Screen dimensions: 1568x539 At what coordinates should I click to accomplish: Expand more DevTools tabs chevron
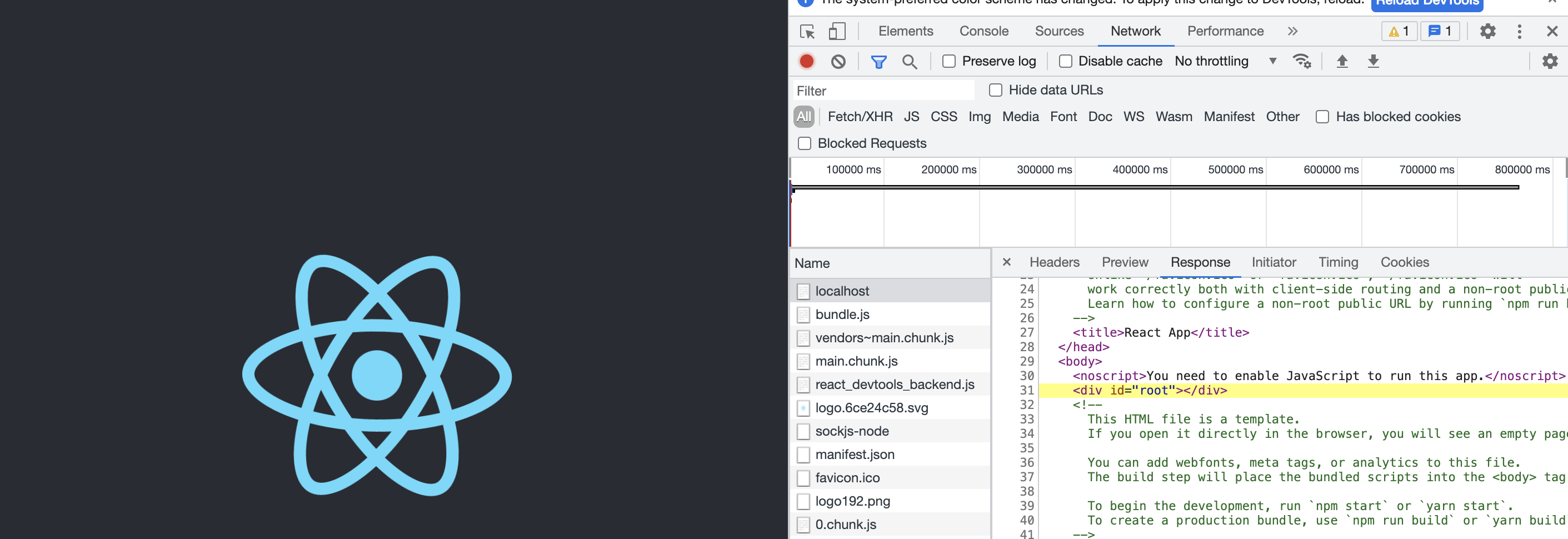[1292, 32]
